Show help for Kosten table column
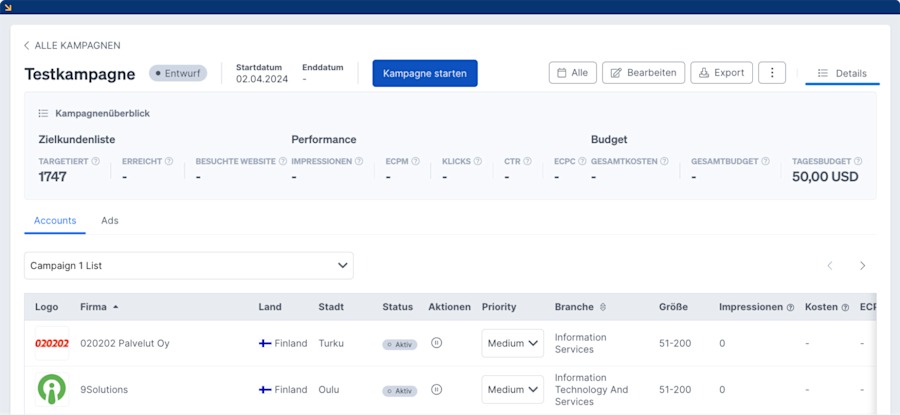The height and width of the screenshot is (415, 900). 845,308
